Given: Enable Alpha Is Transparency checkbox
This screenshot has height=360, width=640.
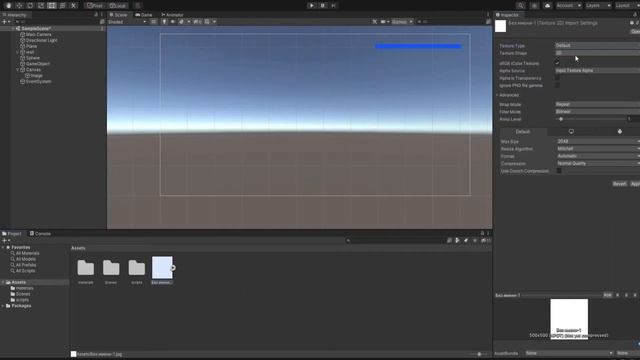Looking at the screenshot, I should coord(558,78).
